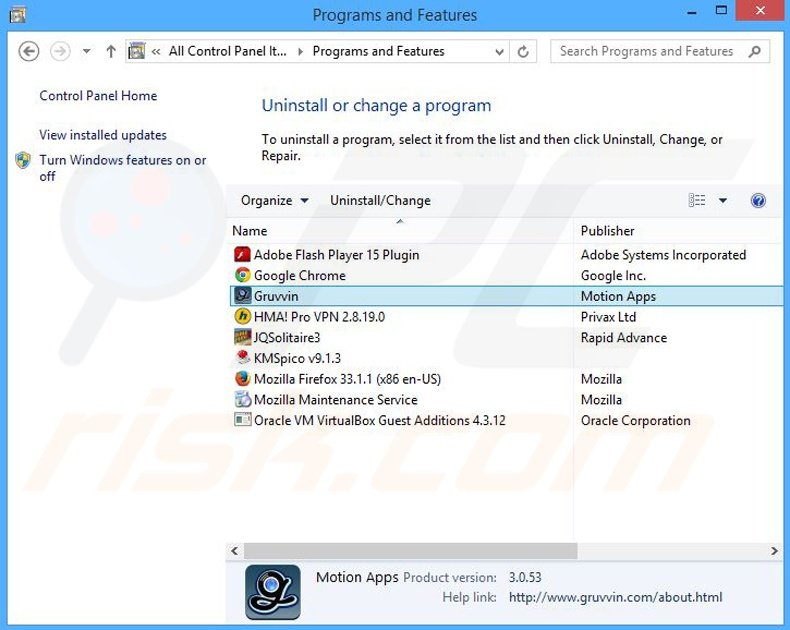Select Mozilla Maintenance Service entry
This screenshot has height=630, width=790.
point(336,400)
